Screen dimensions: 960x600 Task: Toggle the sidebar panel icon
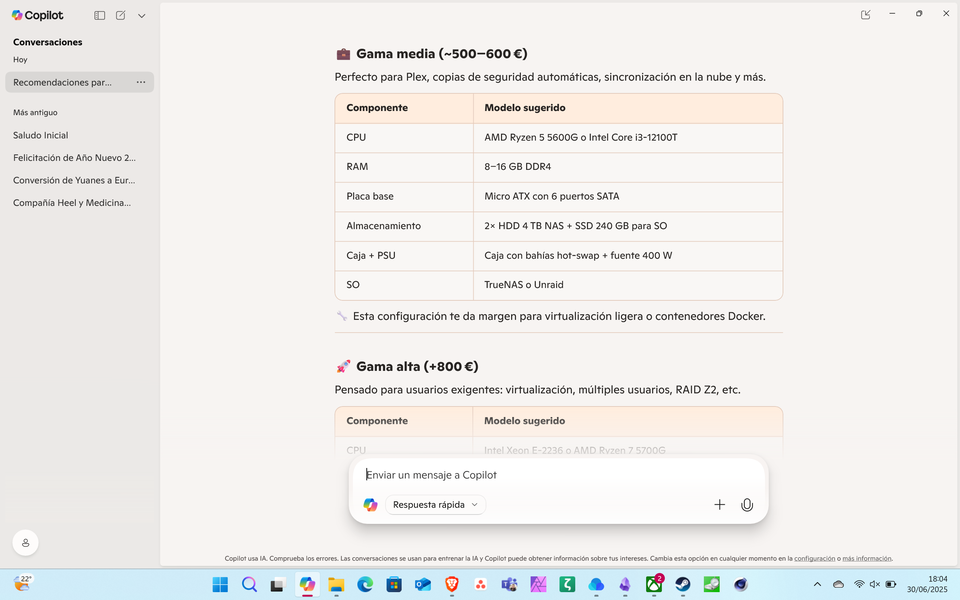99,15
